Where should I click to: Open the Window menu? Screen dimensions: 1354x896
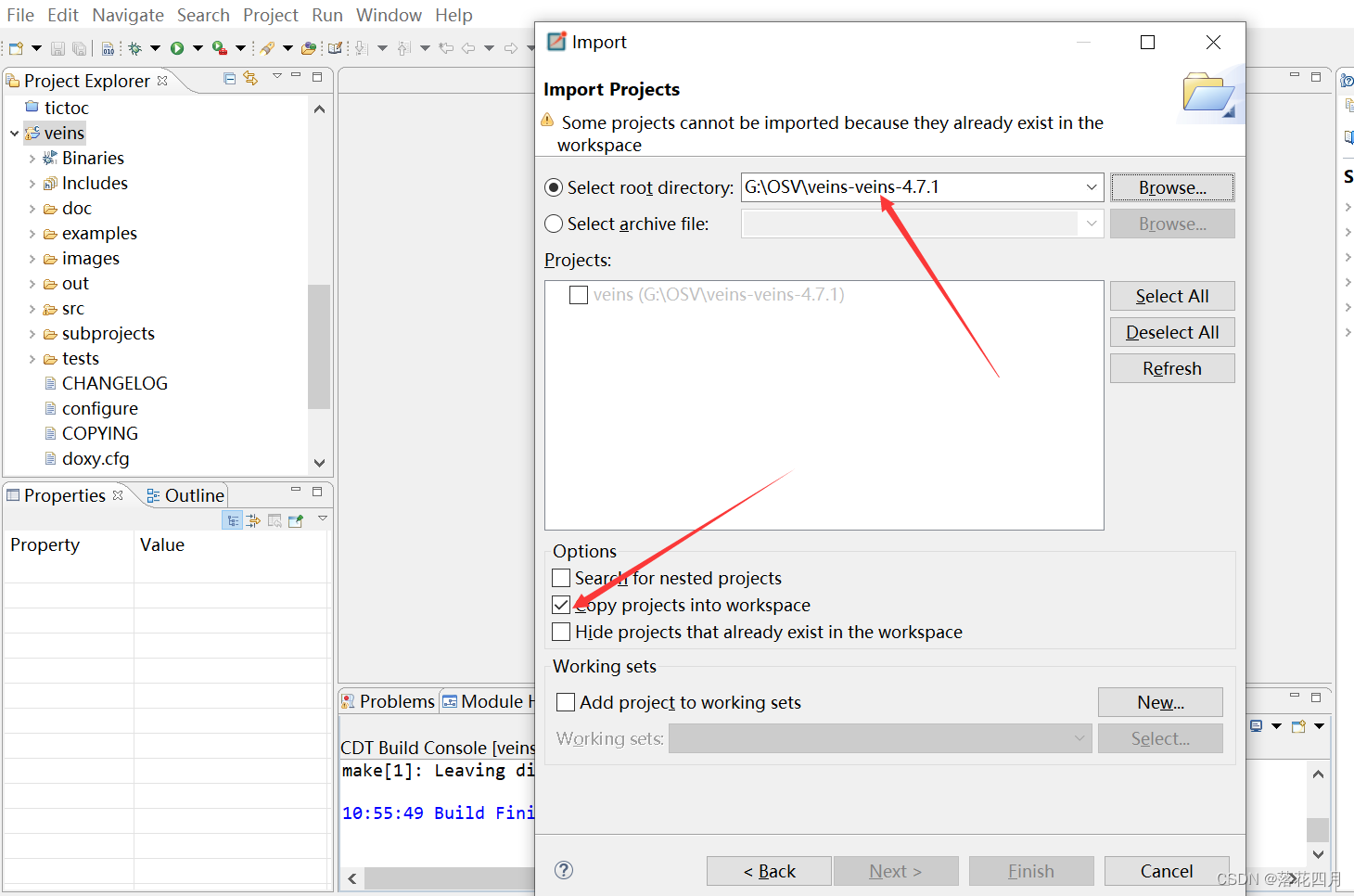click(x=389, y=15)
